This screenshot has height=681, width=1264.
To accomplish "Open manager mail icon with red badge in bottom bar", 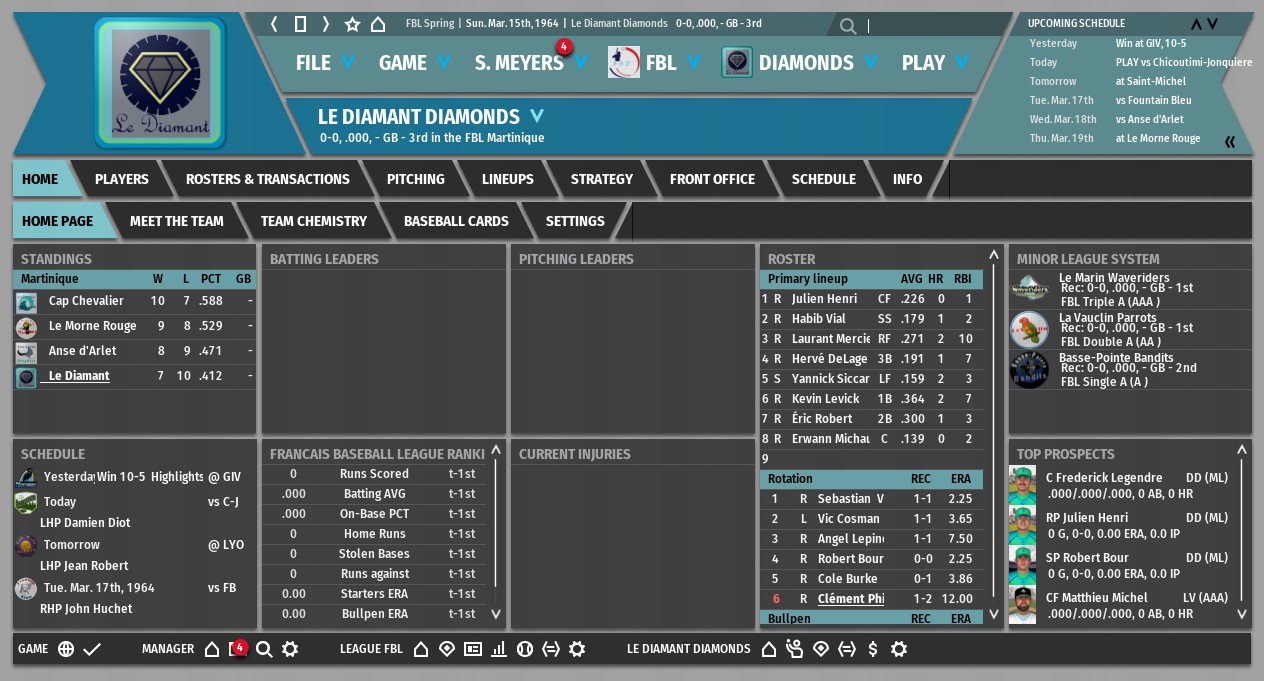I will click(x=238, y=649).
